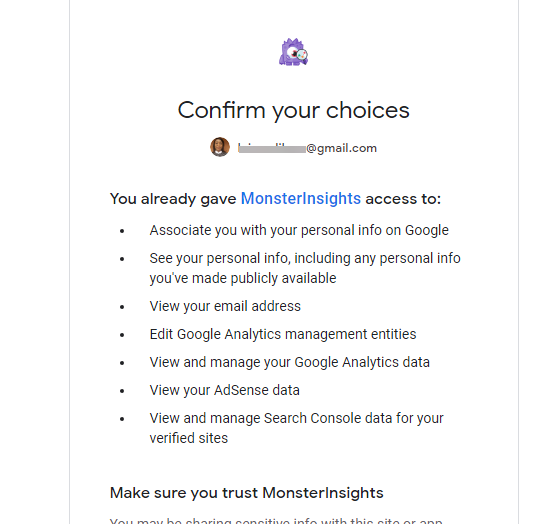Select 'View and manage your Google Analytics data'
Image resolution: width=541 pixels, height=524 pixels.
[289, 362]
